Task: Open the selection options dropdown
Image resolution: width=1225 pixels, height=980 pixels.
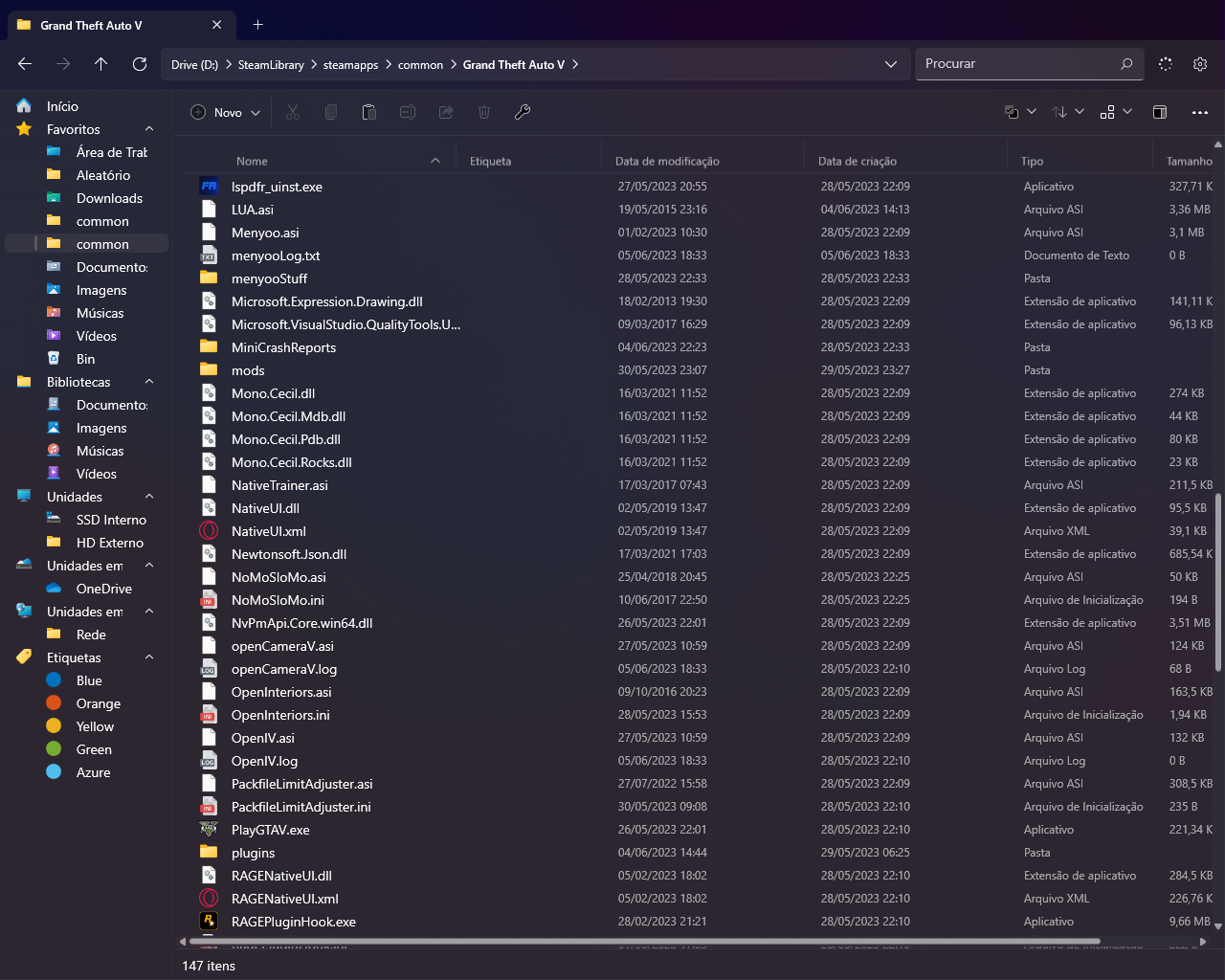Action: pos(1020,112)
